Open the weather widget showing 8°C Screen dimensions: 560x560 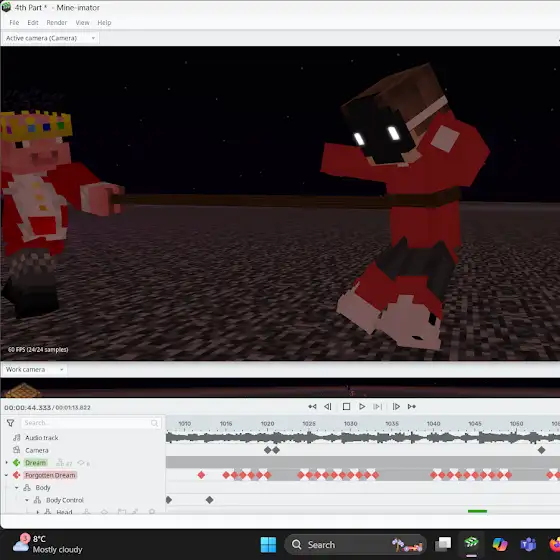pos(48,544)
